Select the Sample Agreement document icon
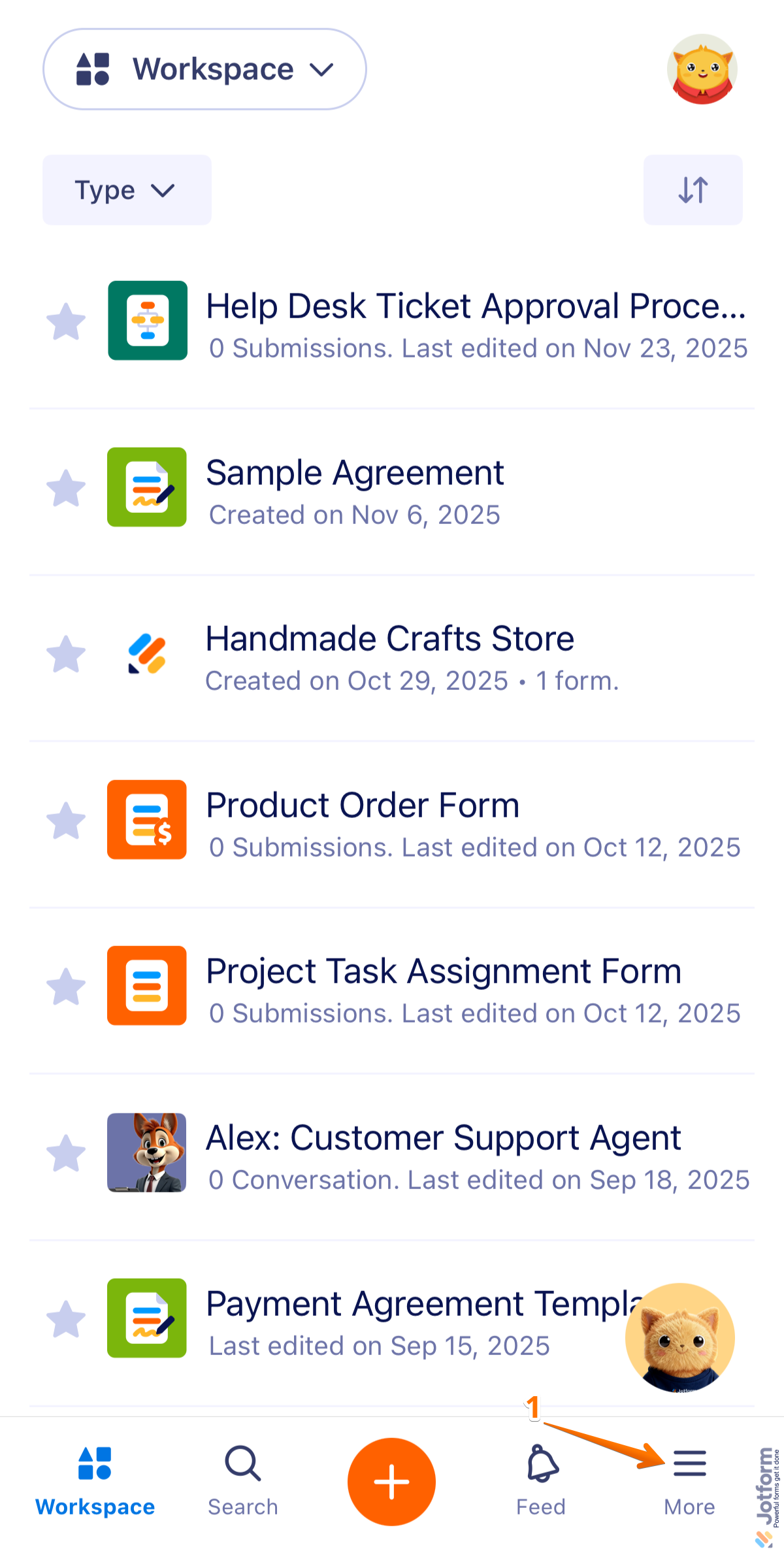The width and height of the screenshot is (784, 1568). pos(146,487)
